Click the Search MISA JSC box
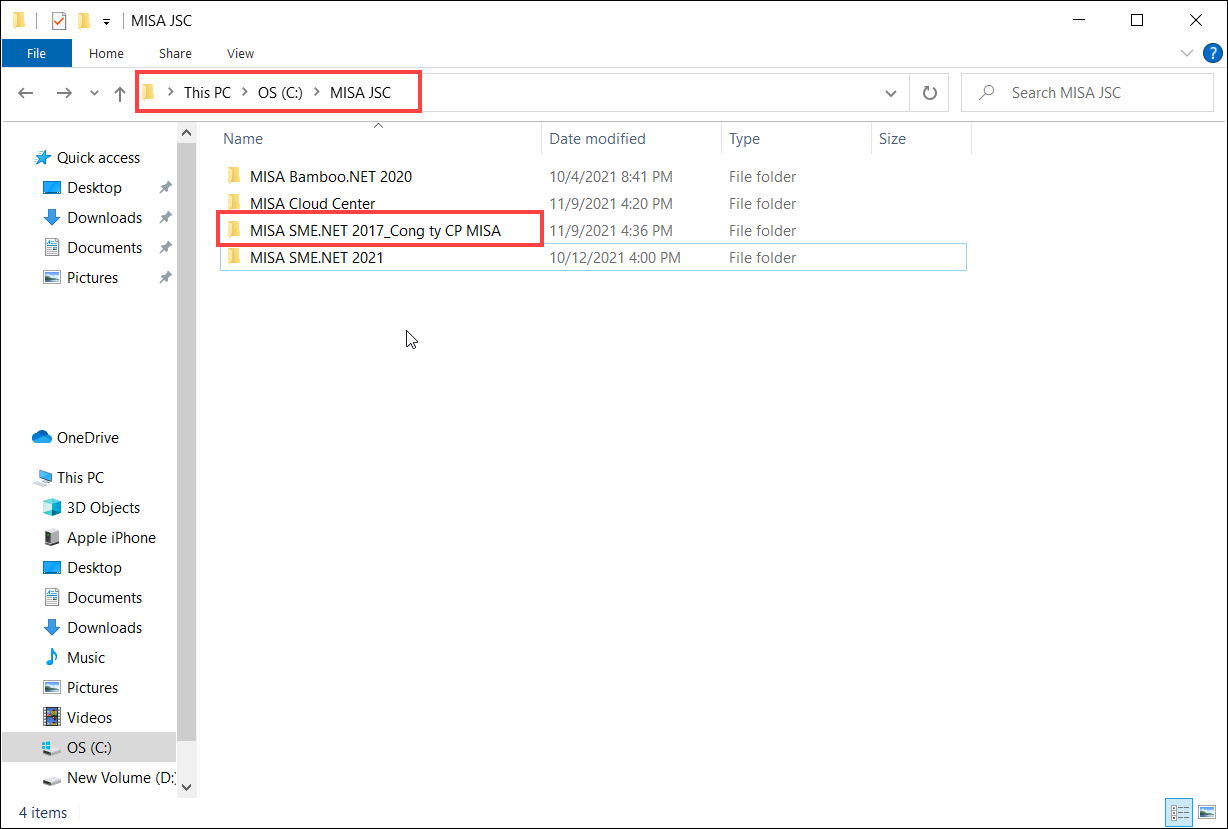 pyautogui.click(x=1087, y=92)
